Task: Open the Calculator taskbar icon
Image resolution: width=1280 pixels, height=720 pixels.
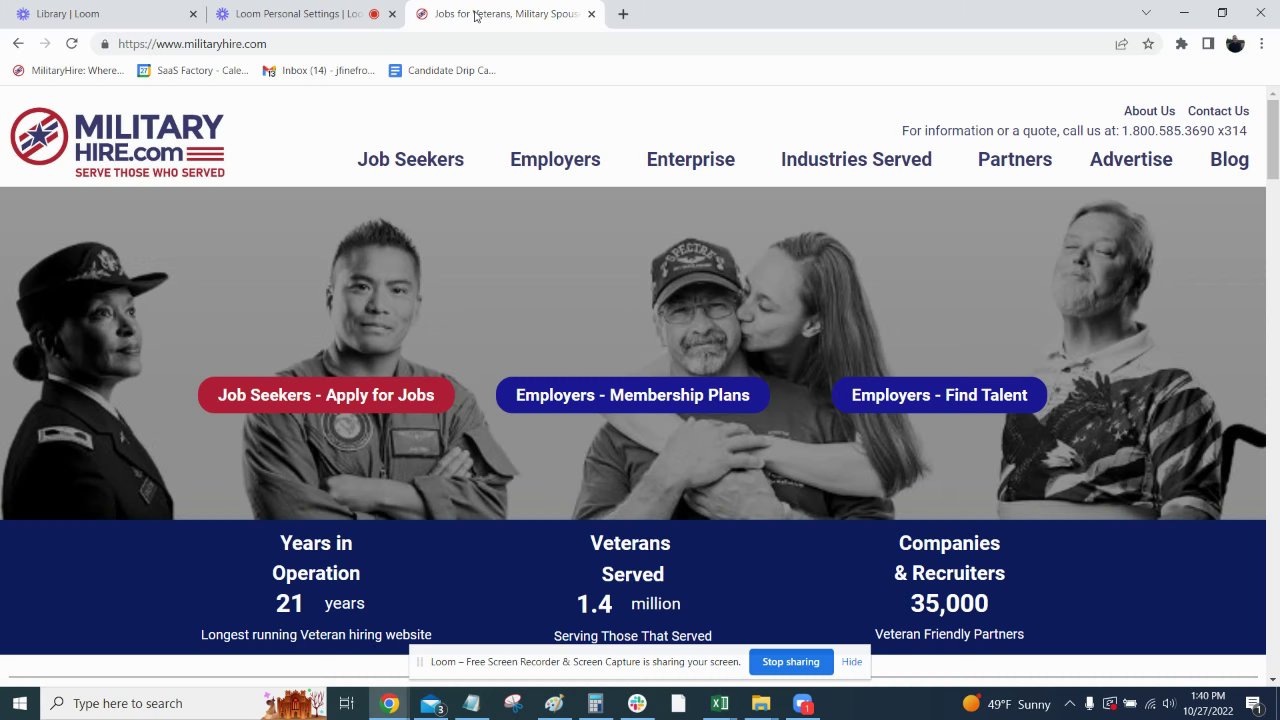Action: click(595, 703)
